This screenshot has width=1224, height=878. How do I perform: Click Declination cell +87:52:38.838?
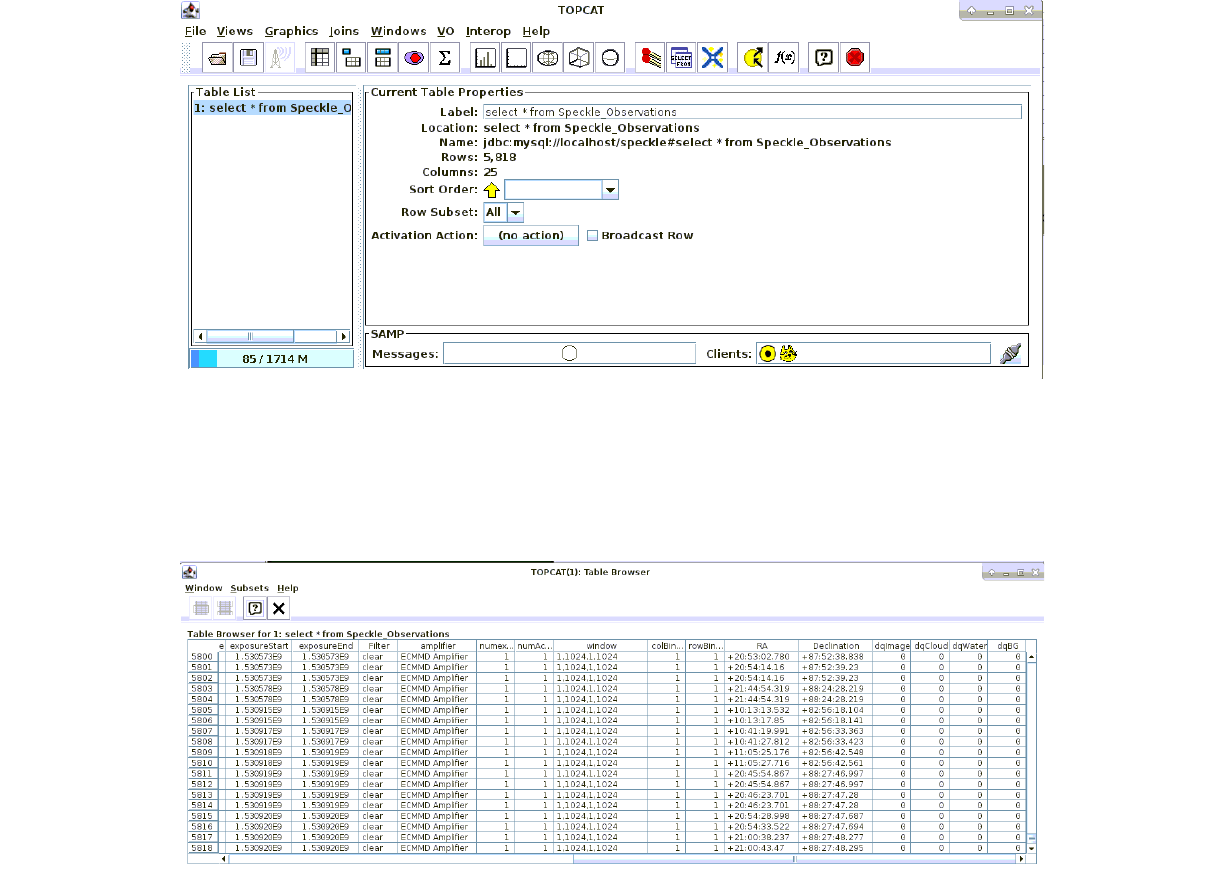(835, 657)
